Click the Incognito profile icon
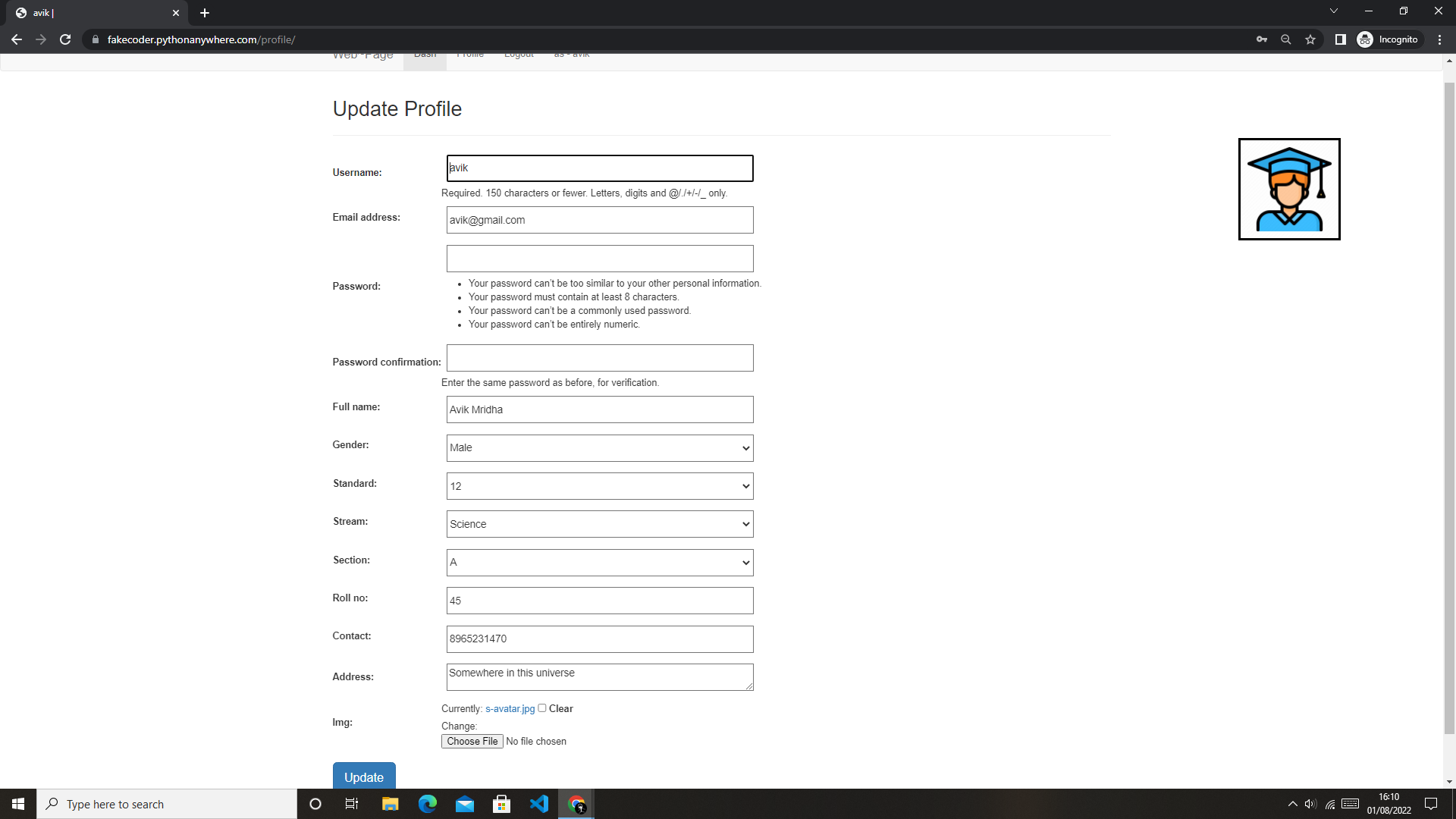1456x819 pixels. click(1365, 39)
